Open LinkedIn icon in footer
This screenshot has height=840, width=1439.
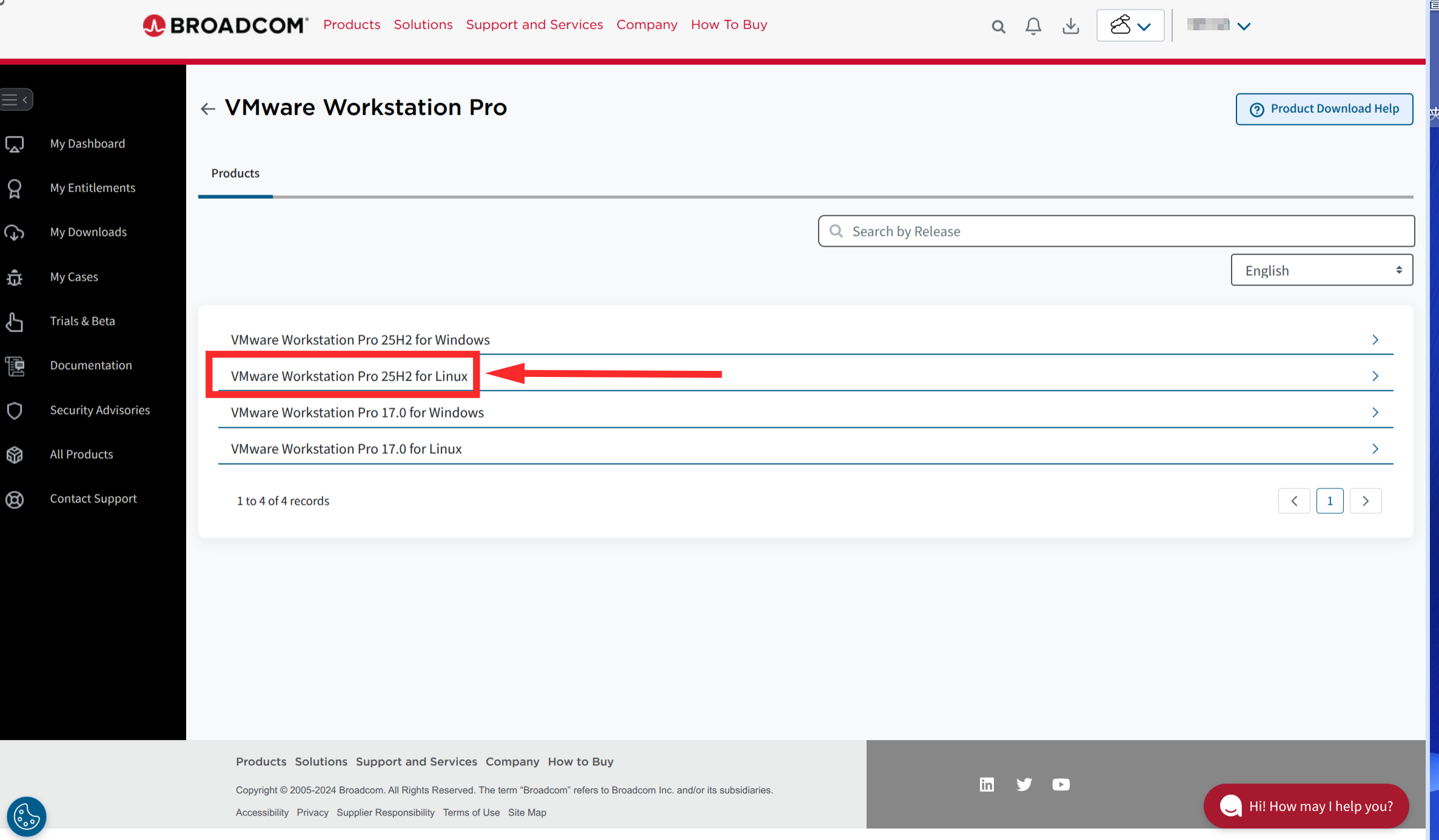point(987,784)
